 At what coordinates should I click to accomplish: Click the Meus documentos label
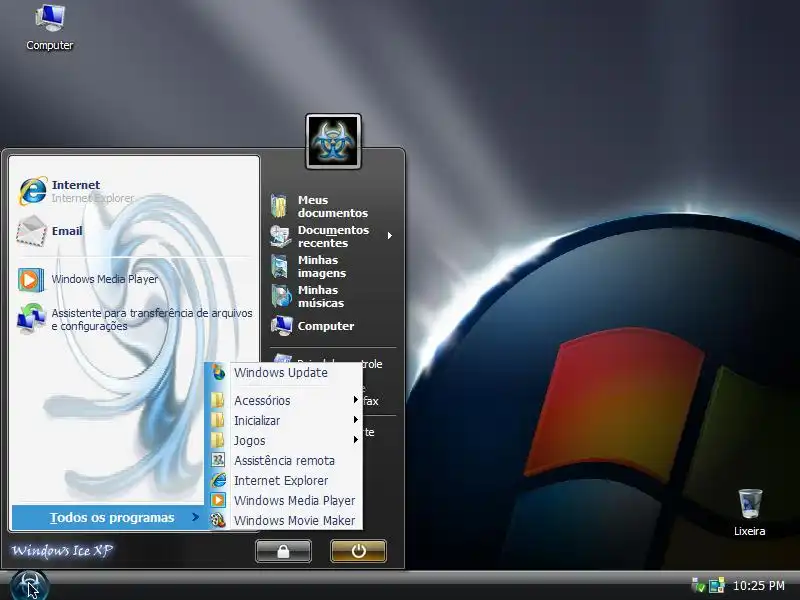[x=333, y=206]
